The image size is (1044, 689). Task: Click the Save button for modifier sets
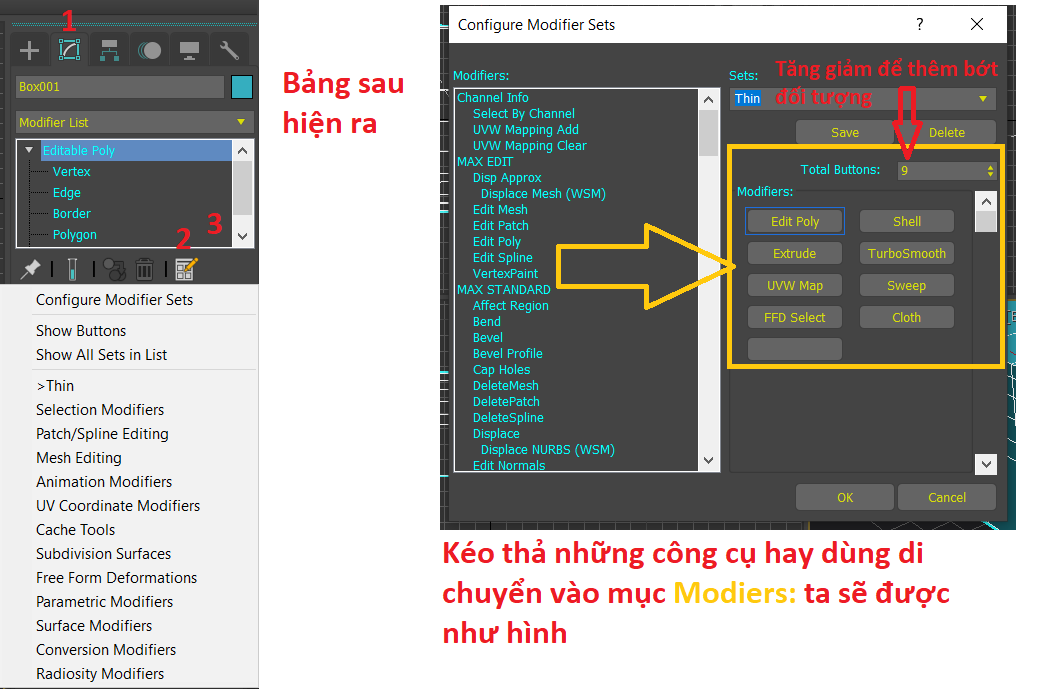pyautogui.click(x=844, y=132)
